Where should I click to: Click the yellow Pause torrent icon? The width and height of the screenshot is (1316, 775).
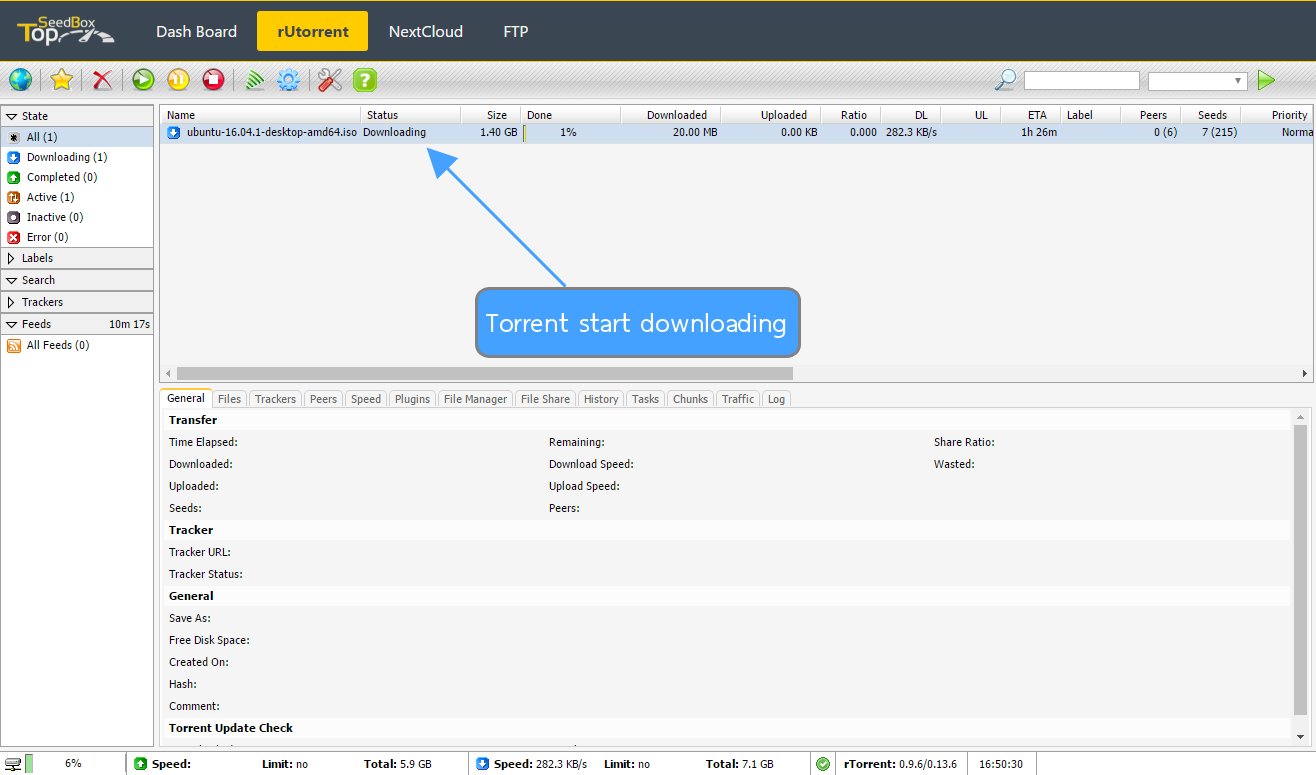click(178, 80)
